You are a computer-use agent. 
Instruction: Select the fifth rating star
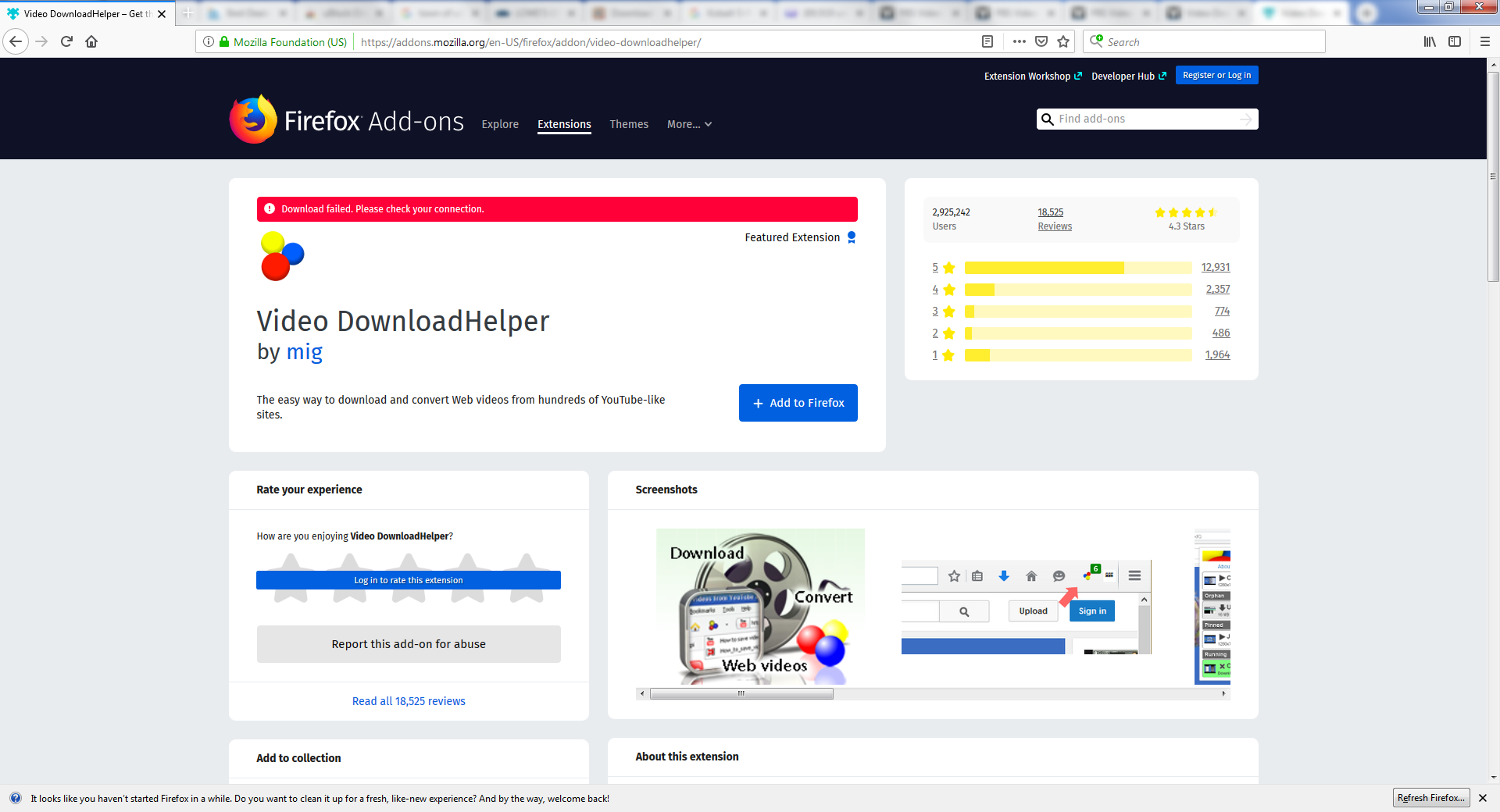click(527, 578)
